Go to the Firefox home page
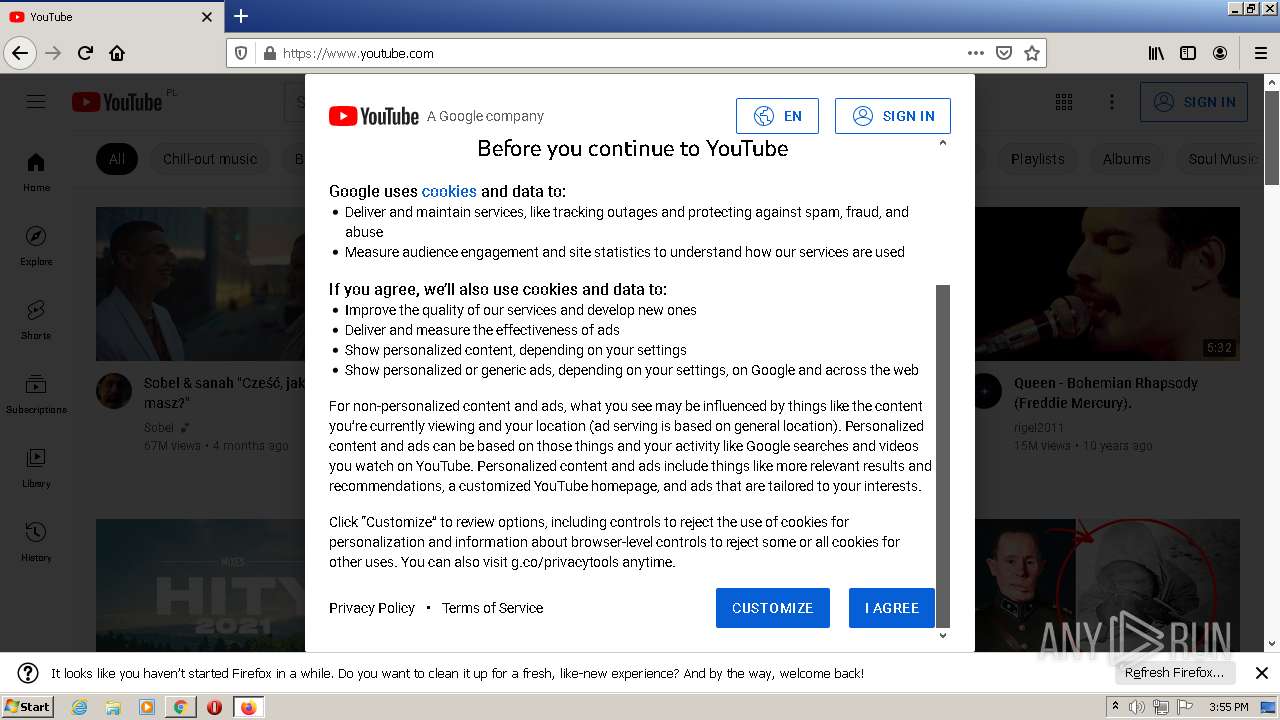Screen dimensions: 1280x720 pos(117,53)
